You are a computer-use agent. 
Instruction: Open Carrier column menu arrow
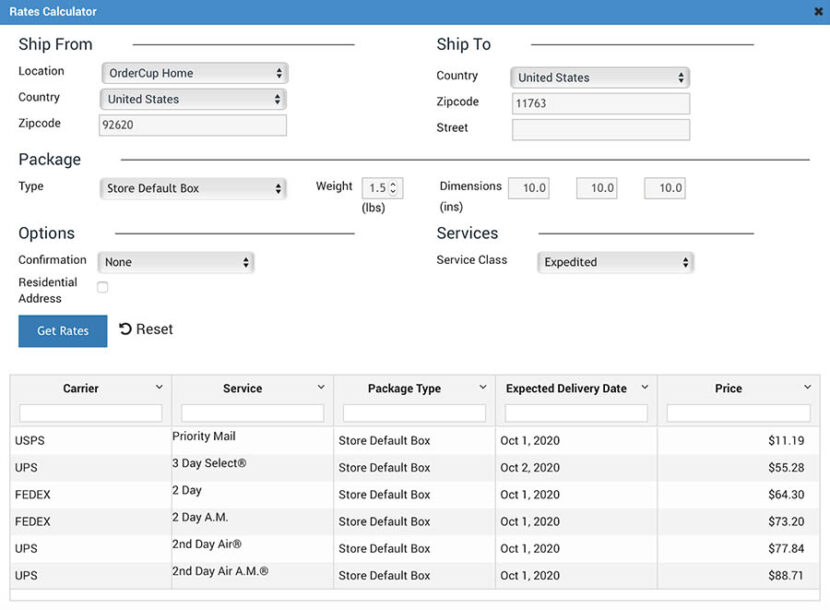pos(159,387)
